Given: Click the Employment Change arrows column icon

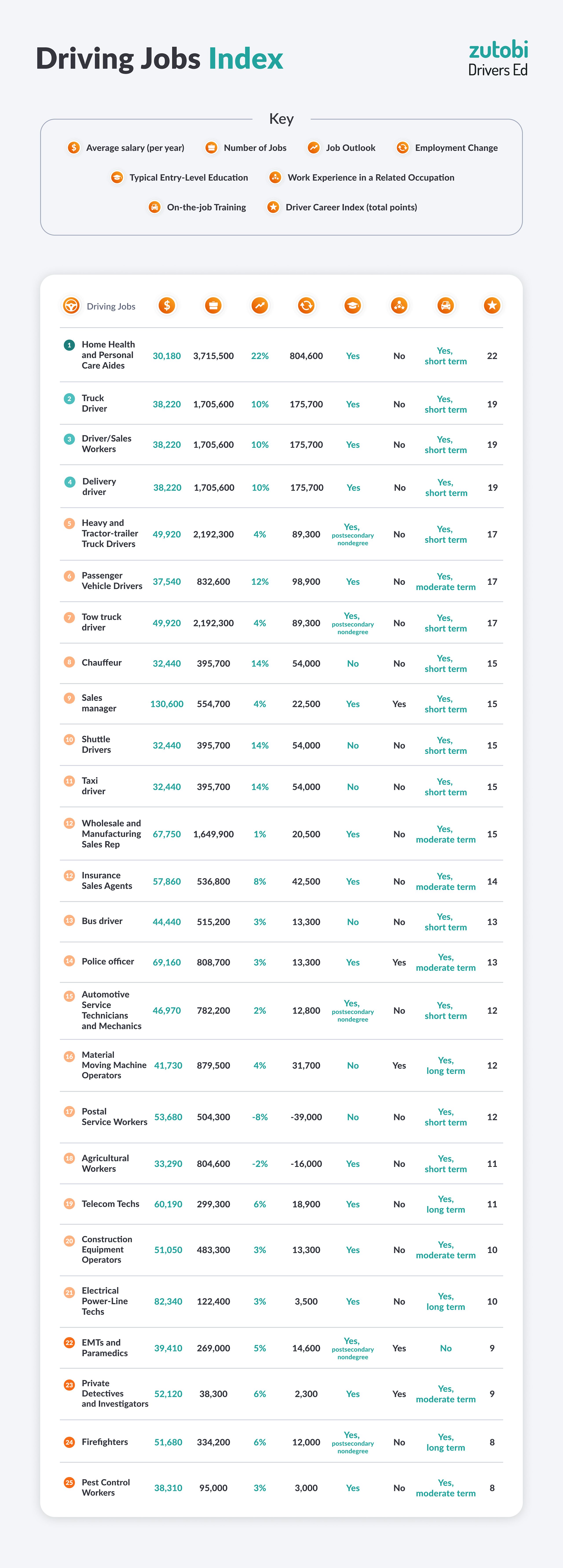Looking at the screenshot, I should [x=306, y=306].
